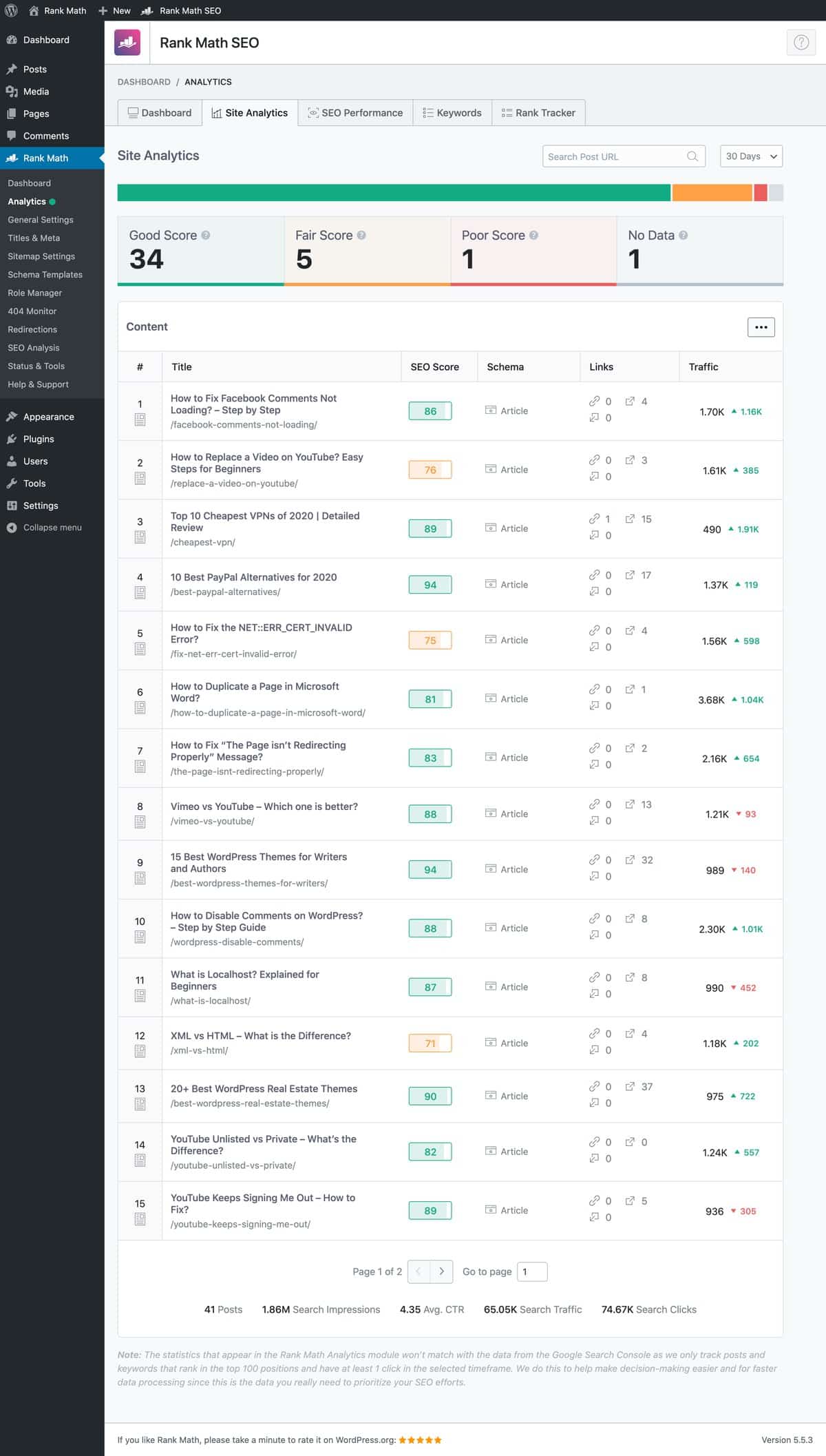Open Media in the sidebar

(36, 92)
